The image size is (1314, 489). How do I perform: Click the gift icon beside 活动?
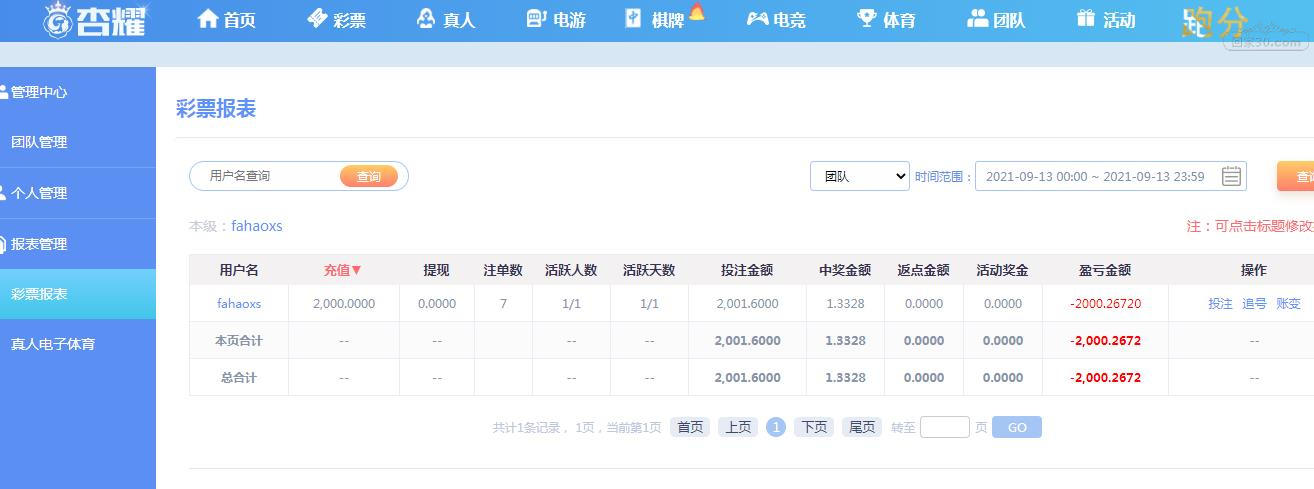[1086, 18]
